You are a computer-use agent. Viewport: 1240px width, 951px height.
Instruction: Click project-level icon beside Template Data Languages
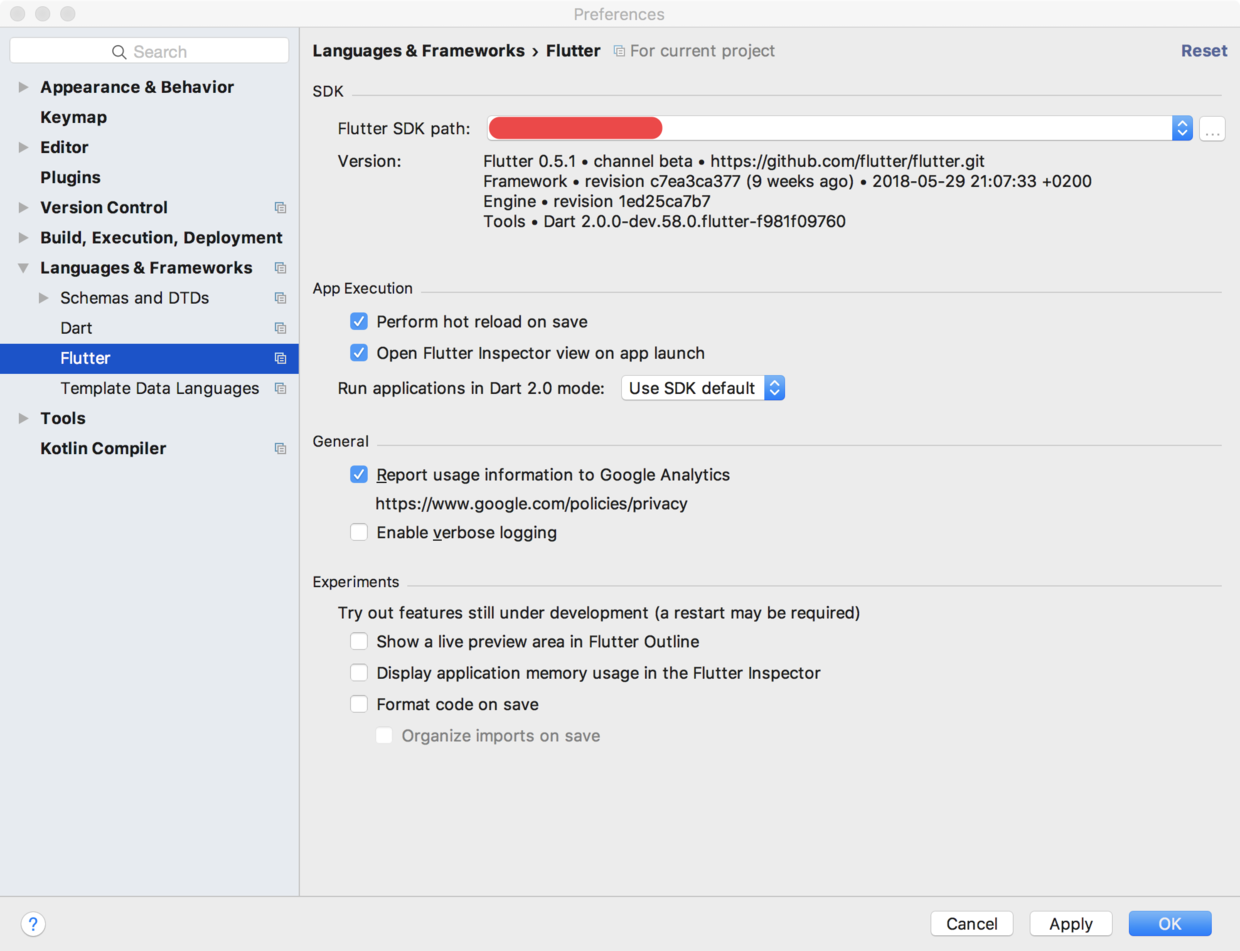280,389
